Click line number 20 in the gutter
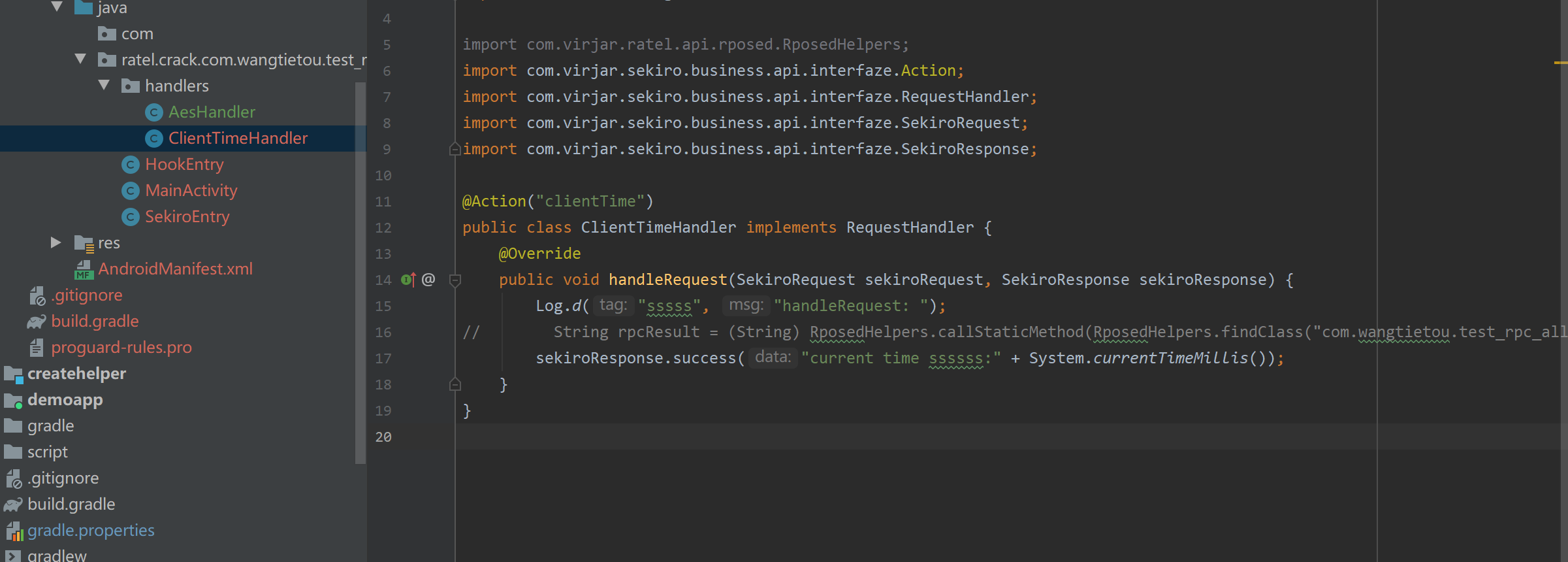1568x562 pixels. (383, 437)
